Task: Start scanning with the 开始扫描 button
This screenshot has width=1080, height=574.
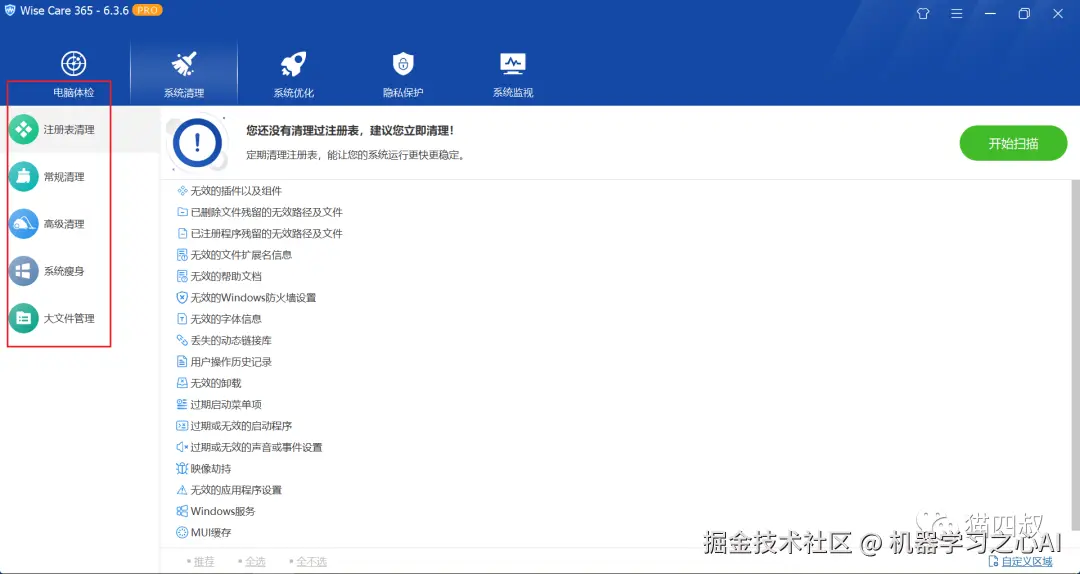Action: (1013, 143)
